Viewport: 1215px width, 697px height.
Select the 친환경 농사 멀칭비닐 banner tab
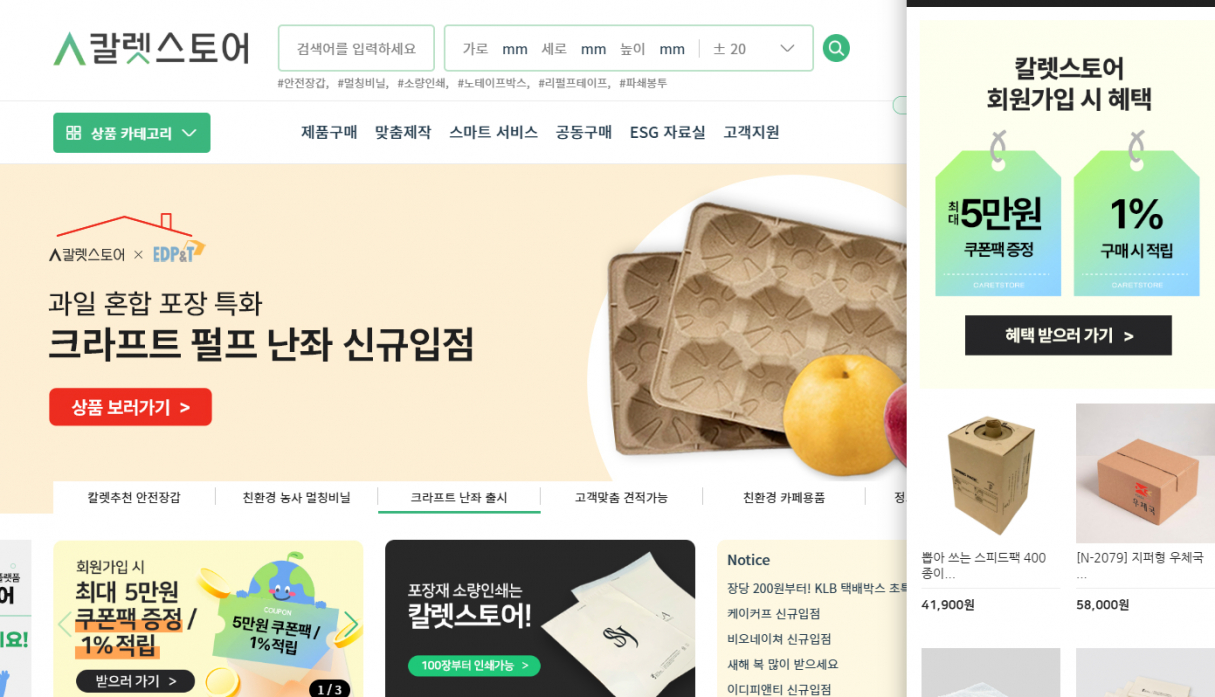tap(296, 497)
